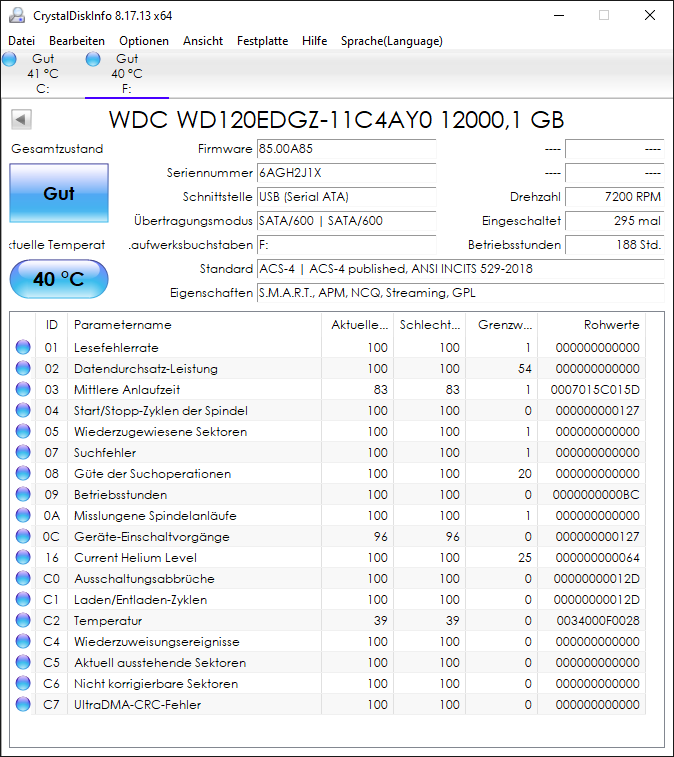This screenshot has width=674, height=757.
Task: Click status orb in Aktuell ausstehende Sektoren row
Action: tap(23, 662)
